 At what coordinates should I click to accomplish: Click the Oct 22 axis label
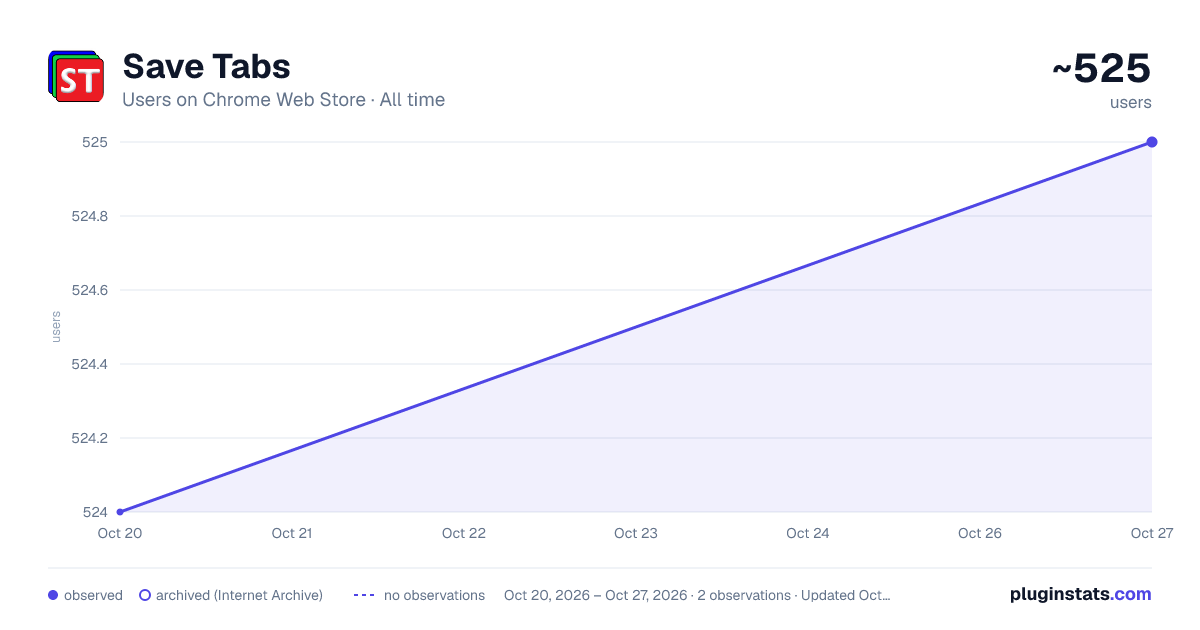(464, 533)
